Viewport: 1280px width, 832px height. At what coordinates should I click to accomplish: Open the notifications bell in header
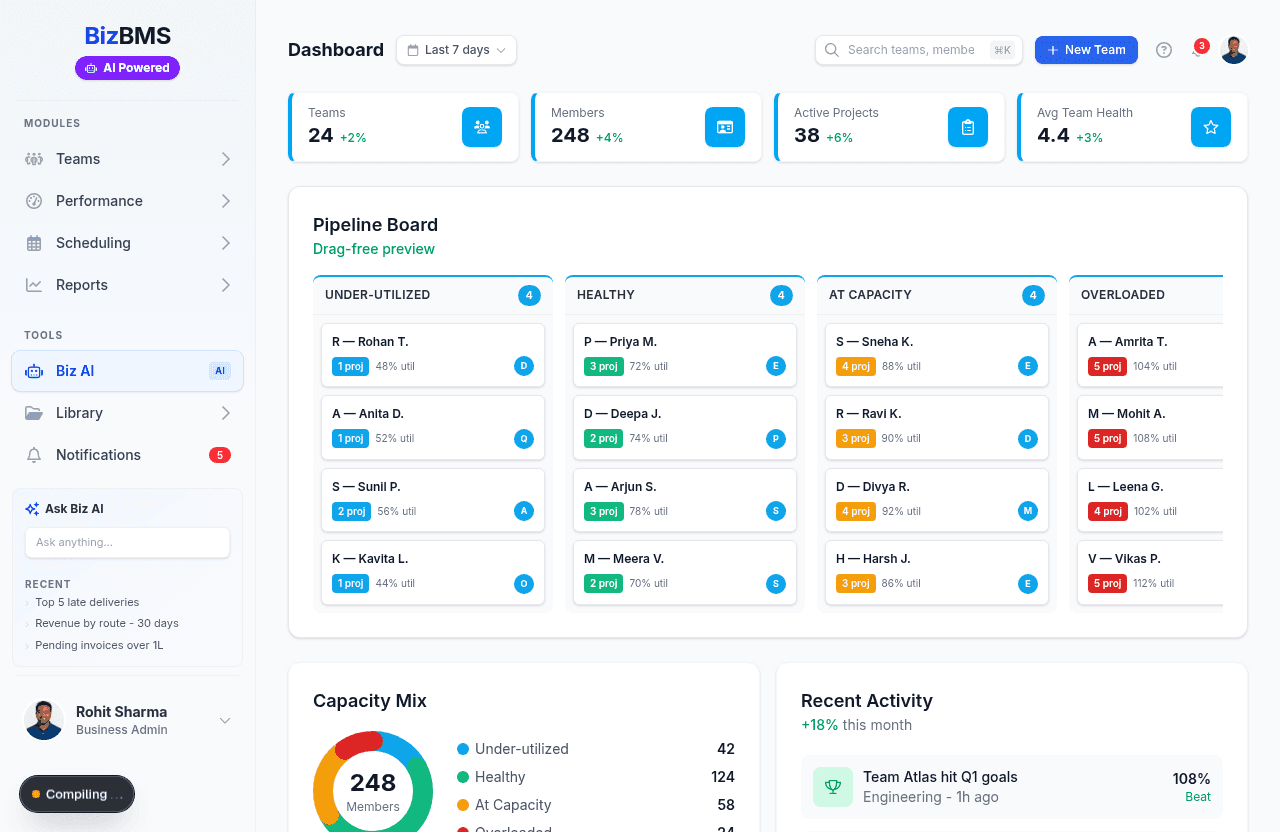(x=1197, y=50)
